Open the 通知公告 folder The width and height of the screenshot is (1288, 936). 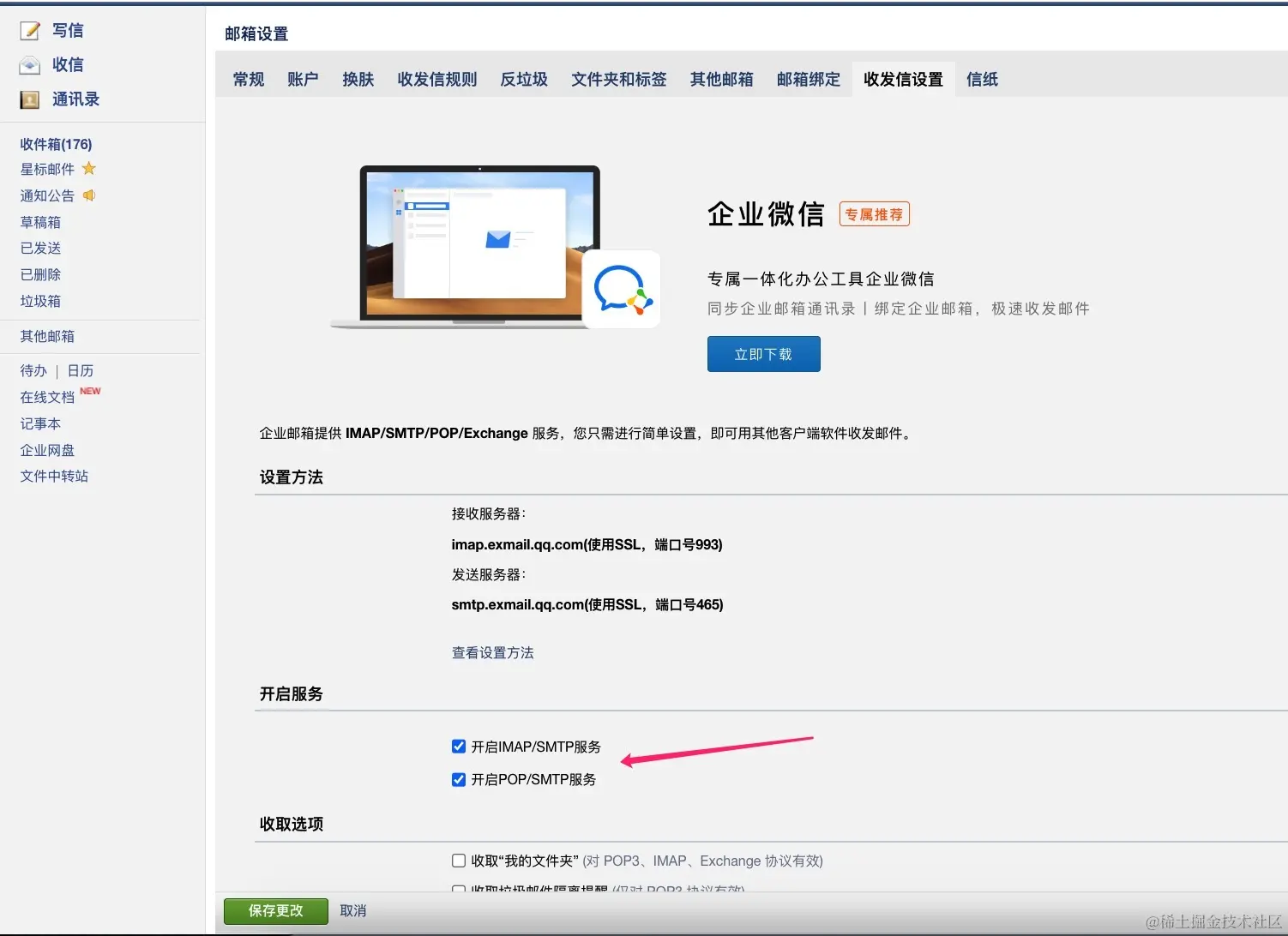pyautogui.click(x=47, y=195)
